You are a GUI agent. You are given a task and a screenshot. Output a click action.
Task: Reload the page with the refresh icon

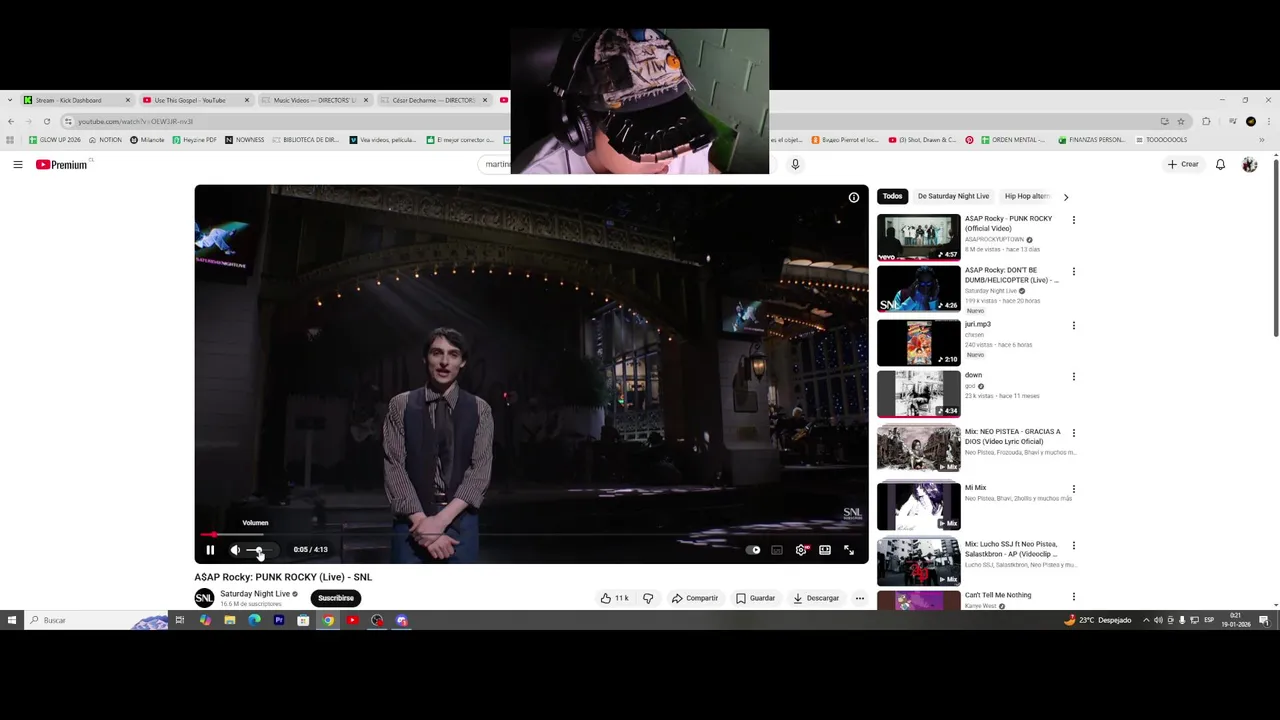(x=46, y=121)
